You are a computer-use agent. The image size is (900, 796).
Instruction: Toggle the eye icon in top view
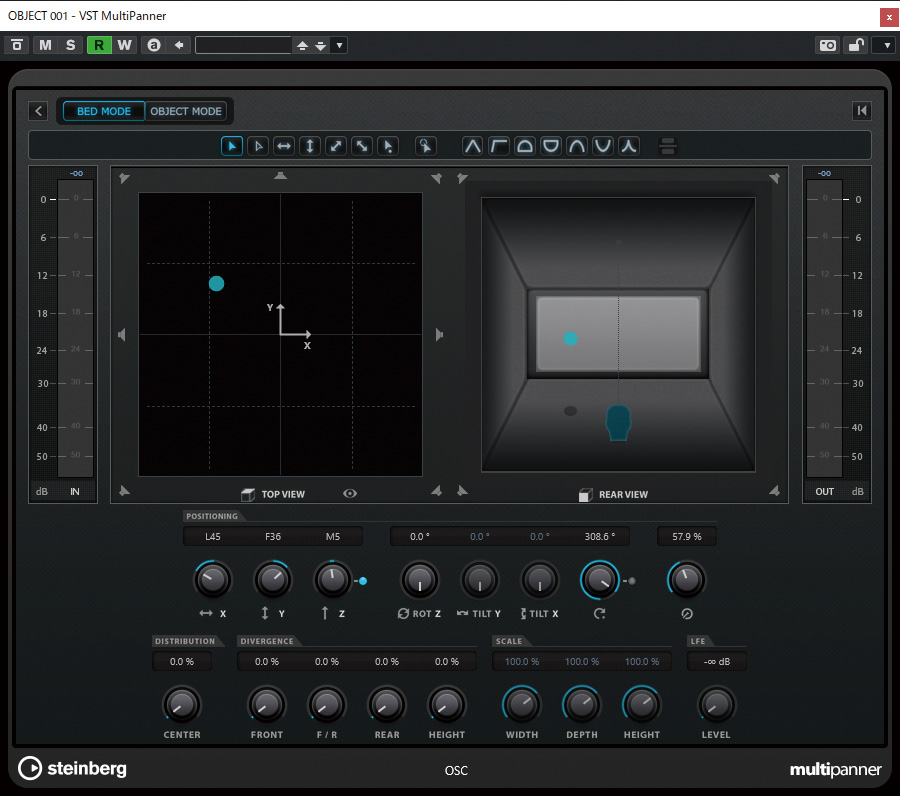point(350,494)
